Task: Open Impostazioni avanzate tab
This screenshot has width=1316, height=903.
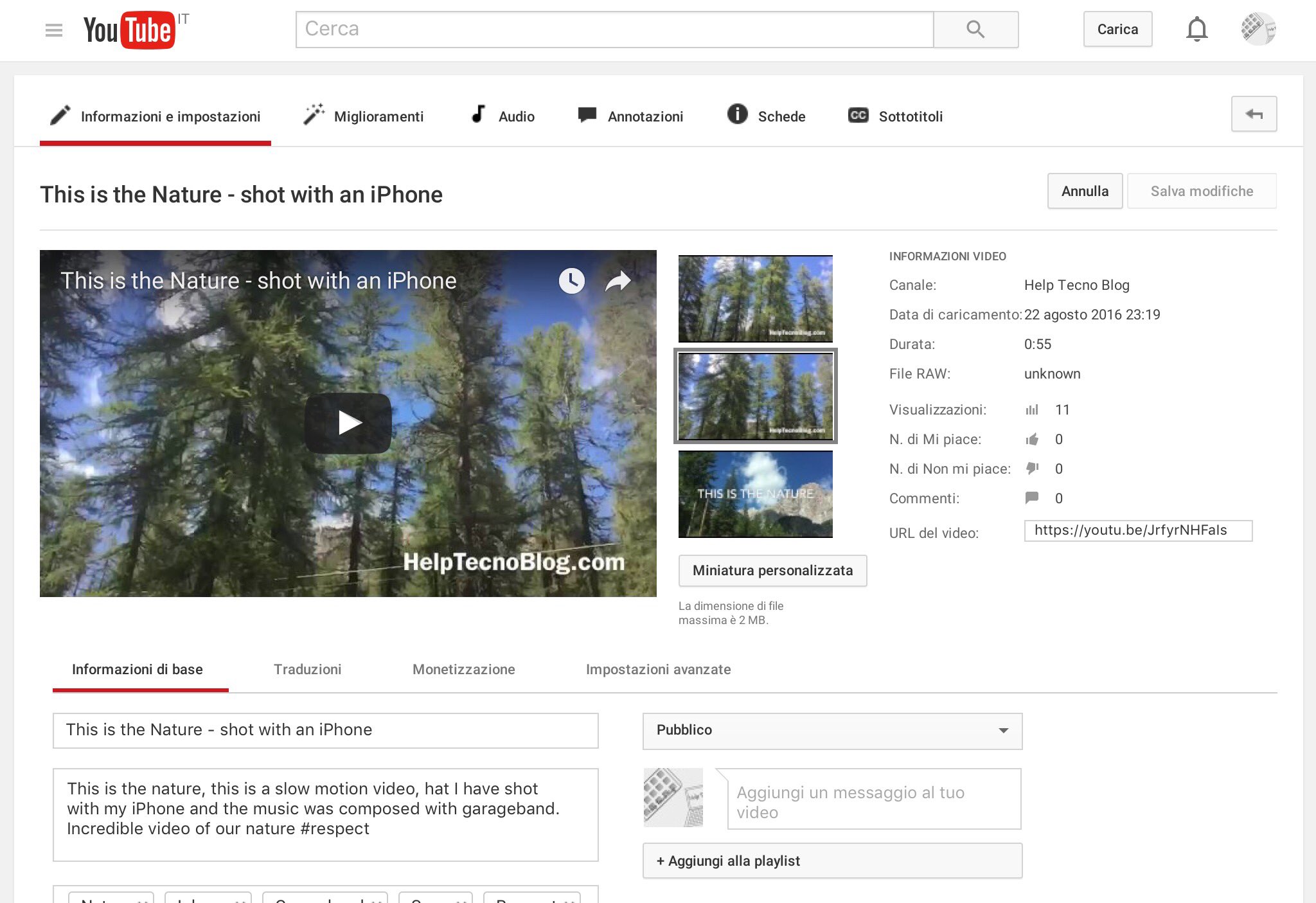Action: click(x=659, y=670)
